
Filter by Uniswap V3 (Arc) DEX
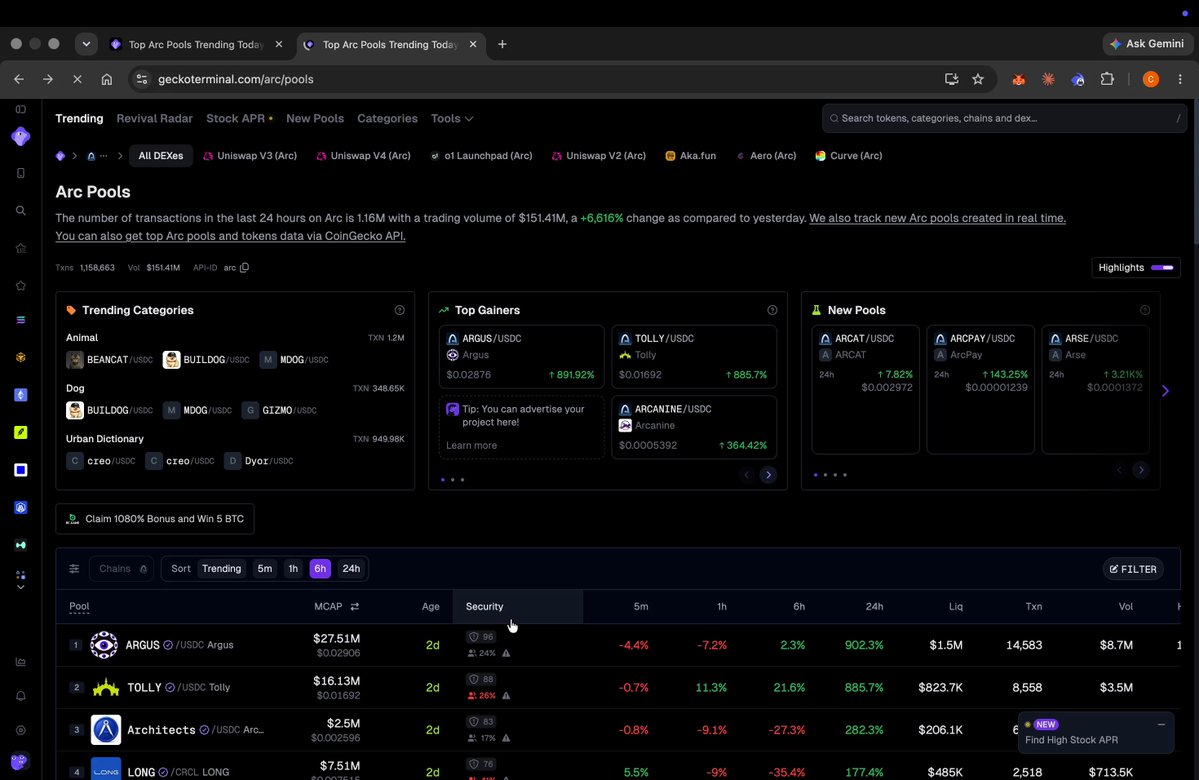pos(250,156)
